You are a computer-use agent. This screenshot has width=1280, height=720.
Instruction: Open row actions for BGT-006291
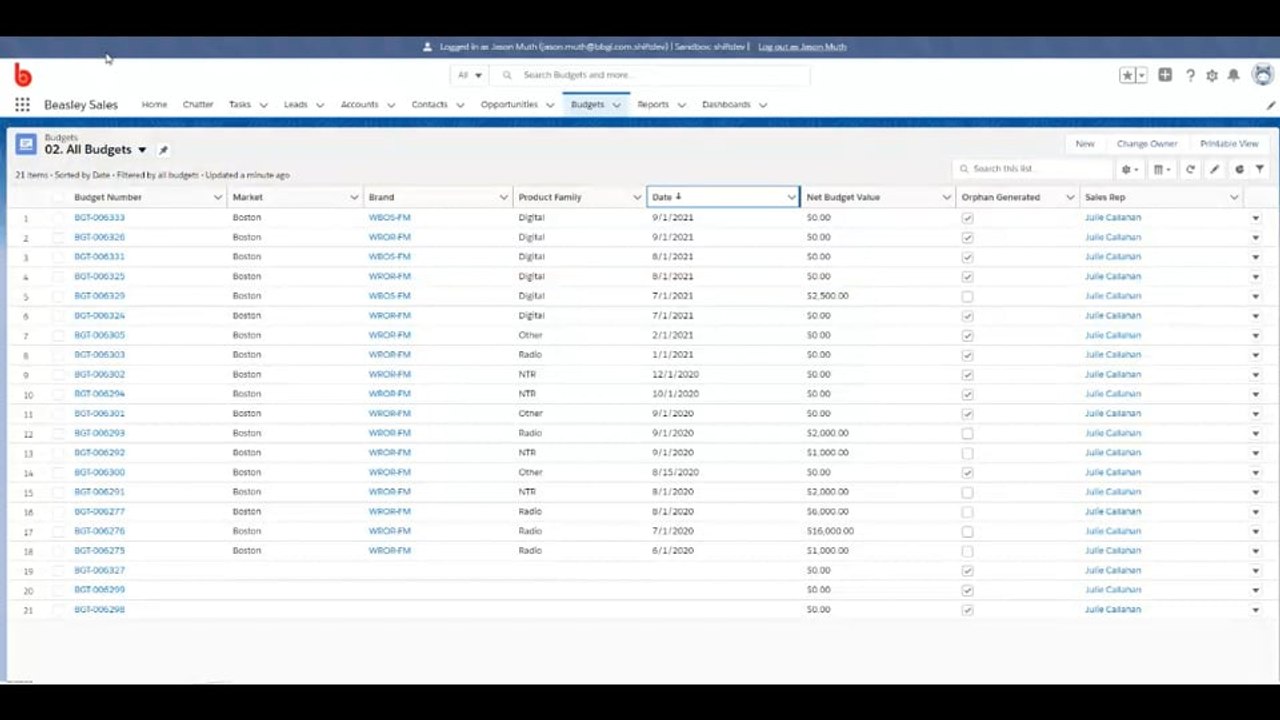(1256, 492)
